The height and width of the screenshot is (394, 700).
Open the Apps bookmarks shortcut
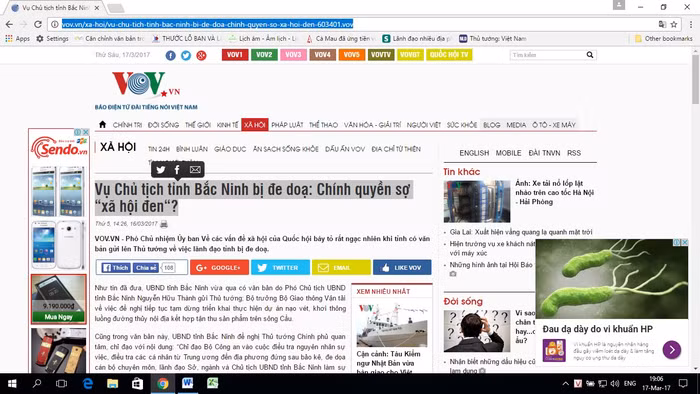pyautogui.click(x=17, y=39)
